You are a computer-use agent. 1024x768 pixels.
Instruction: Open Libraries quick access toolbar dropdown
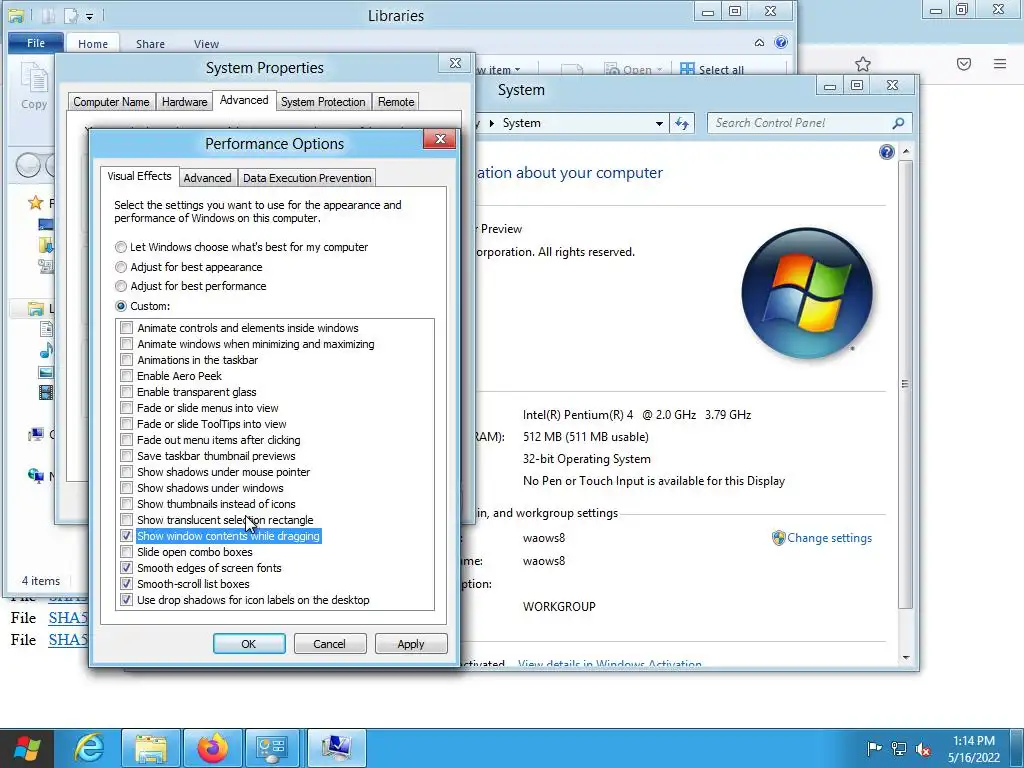pyautogui.click(x=89, y=16)
